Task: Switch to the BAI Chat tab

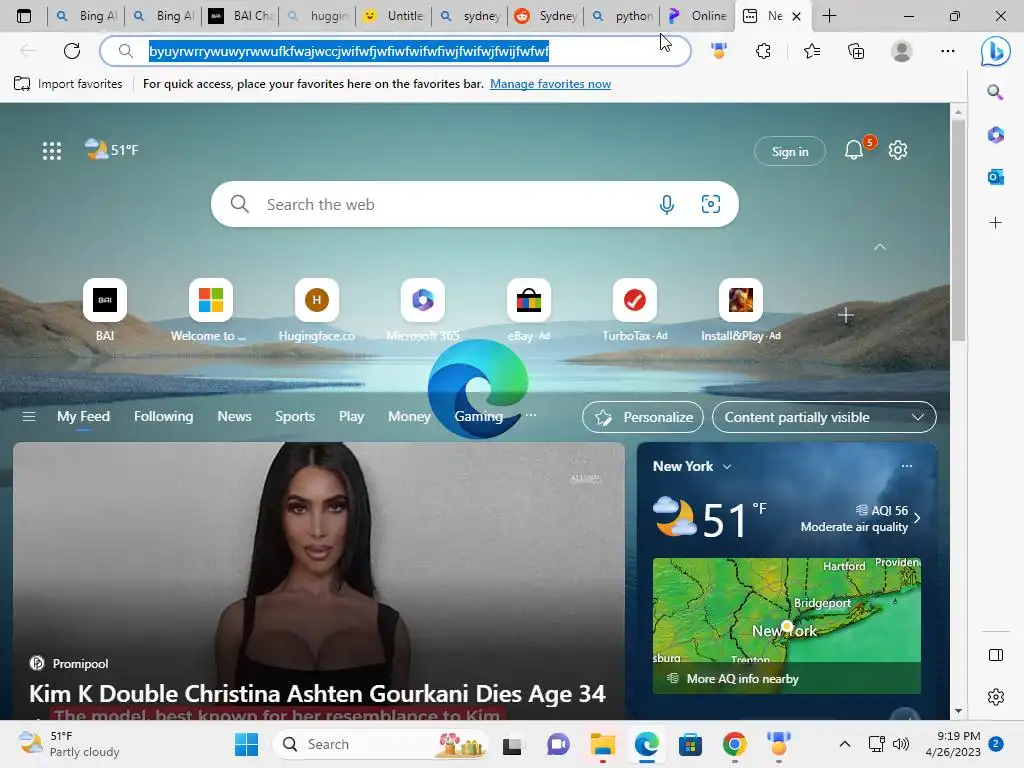Action: pos(241,16)
